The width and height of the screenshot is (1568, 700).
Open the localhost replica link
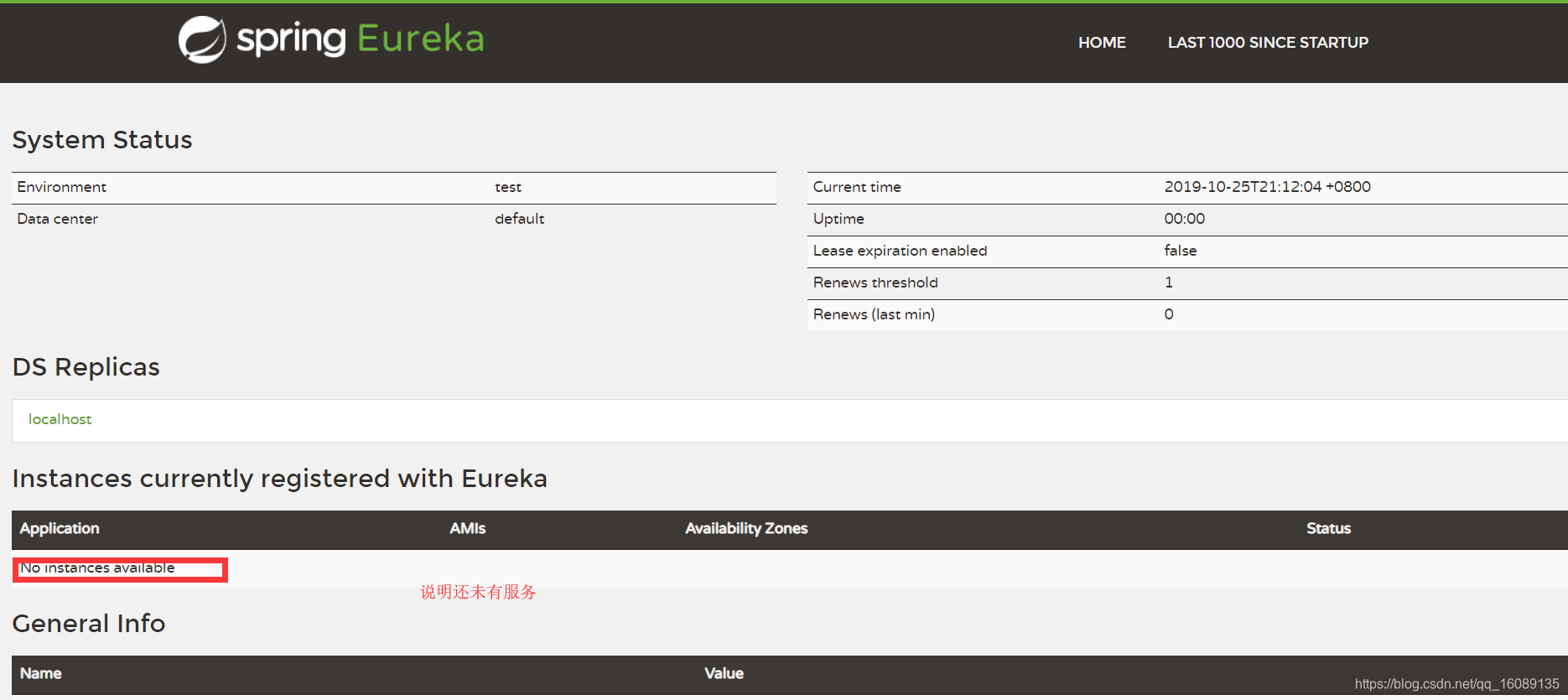[60, 419]
